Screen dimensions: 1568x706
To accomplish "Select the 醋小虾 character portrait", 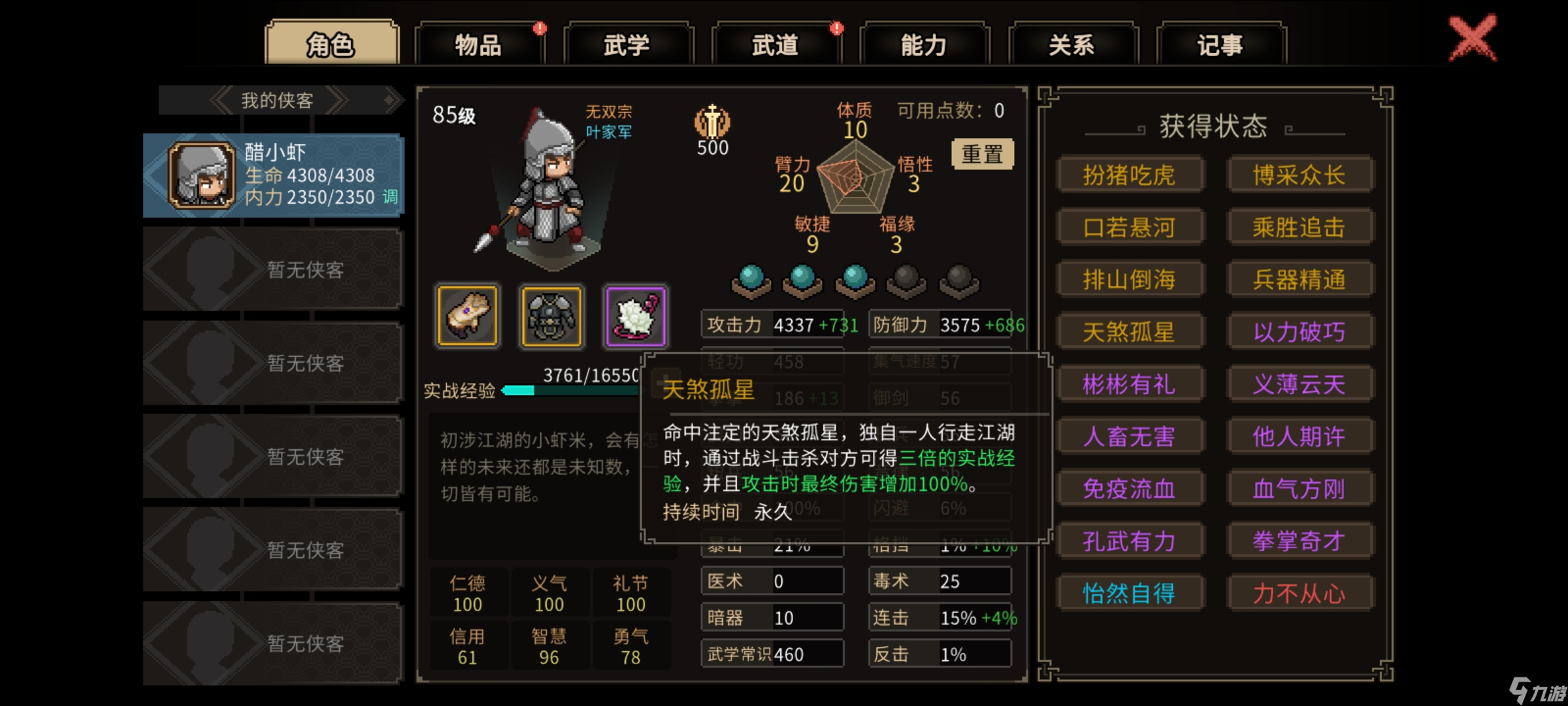I will (x=201, y=175).
